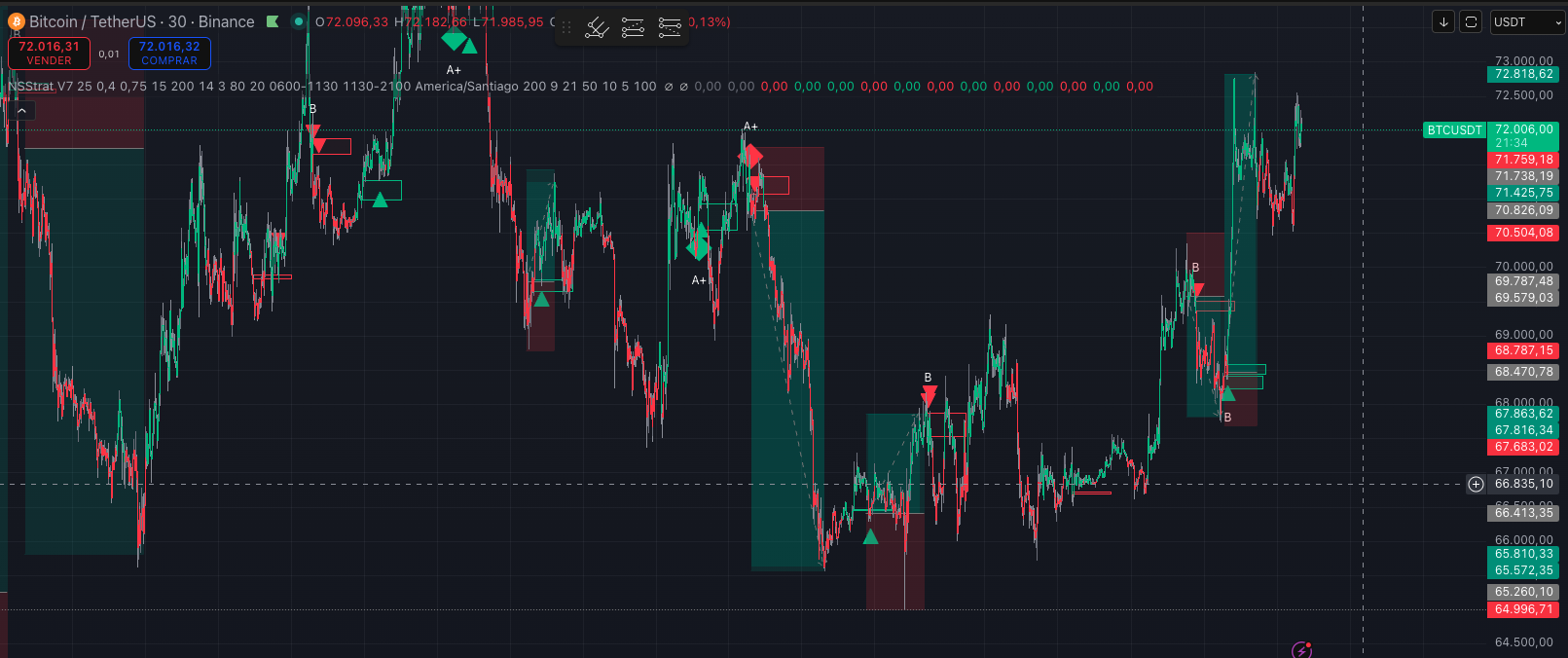Open the NSStrat V7 indicator legend
Screen dimensions: 1568x658
39,87
